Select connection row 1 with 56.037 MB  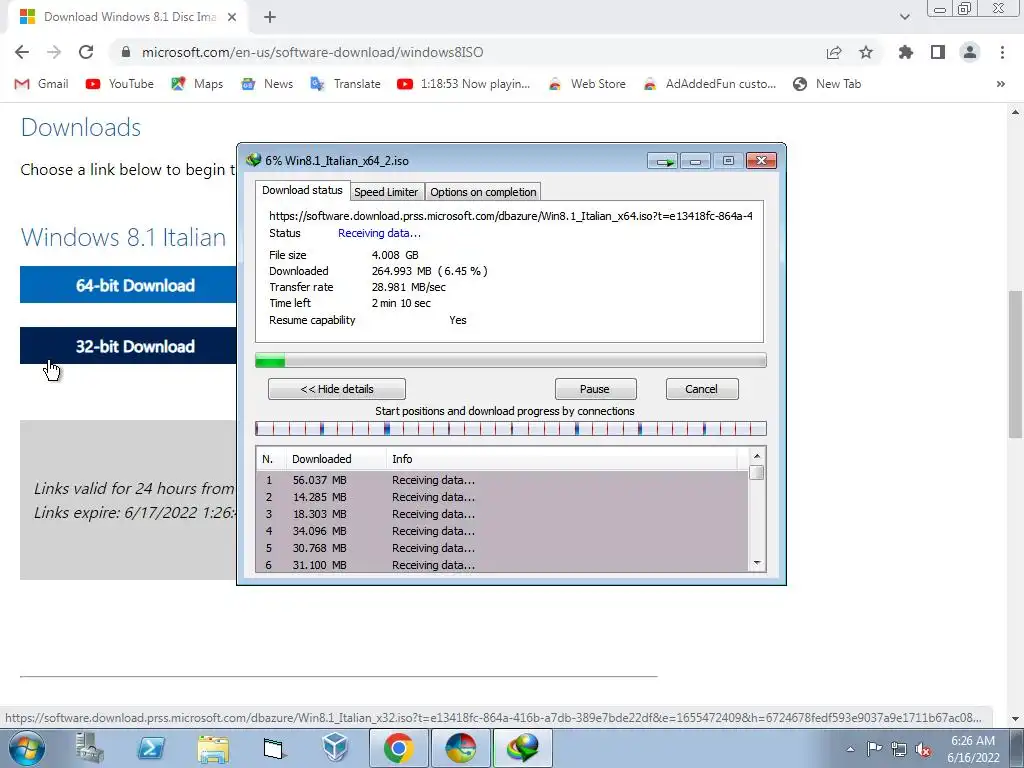[502, 480]
